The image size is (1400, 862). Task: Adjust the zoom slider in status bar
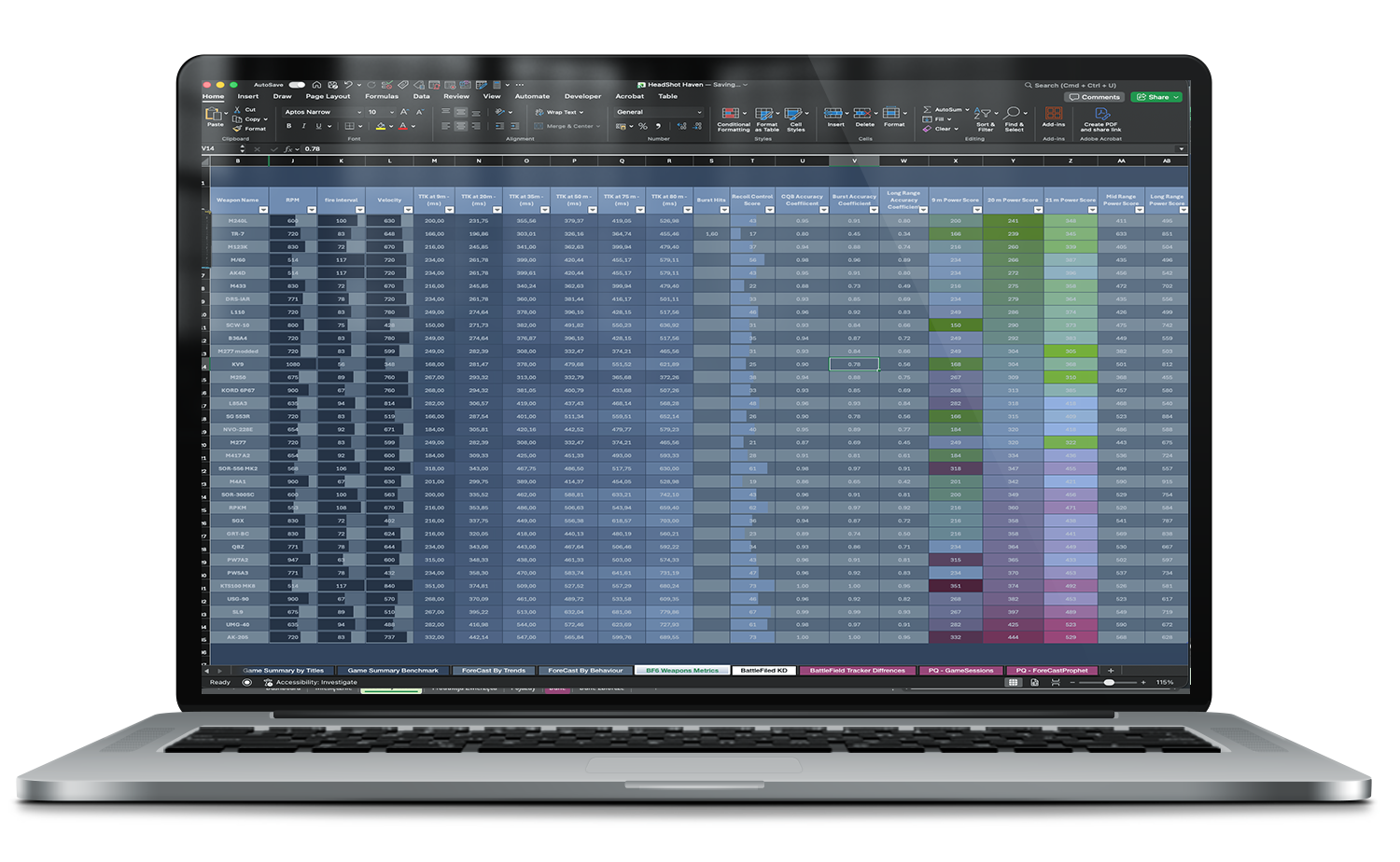click(x=1109, y=682)
